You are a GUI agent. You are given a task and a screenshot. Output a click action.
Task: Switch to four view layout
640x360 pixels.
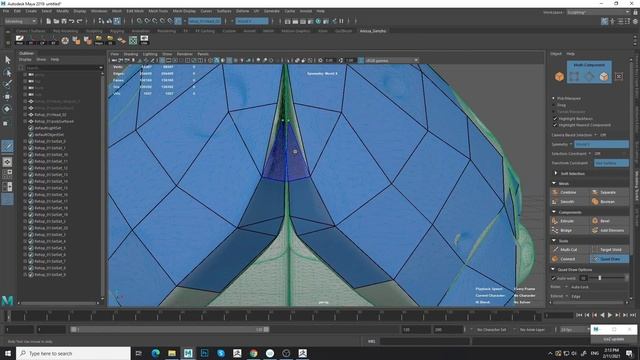[x=7, y=174]
